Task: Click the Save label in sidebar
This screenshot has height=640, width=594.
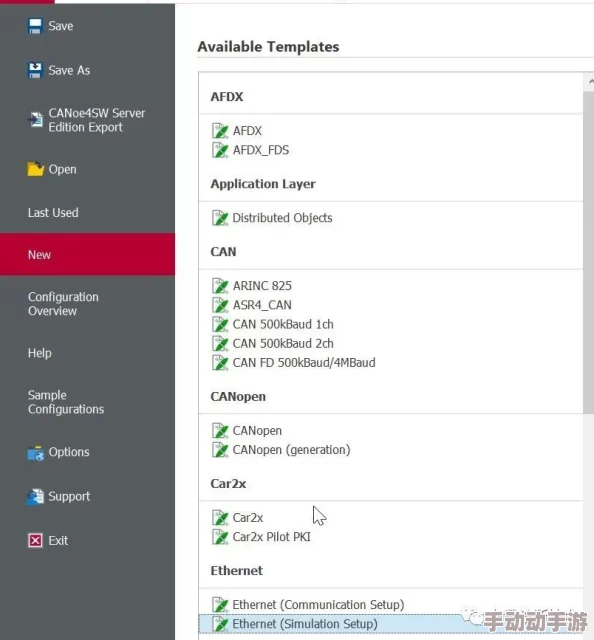Action: [61, 26]
